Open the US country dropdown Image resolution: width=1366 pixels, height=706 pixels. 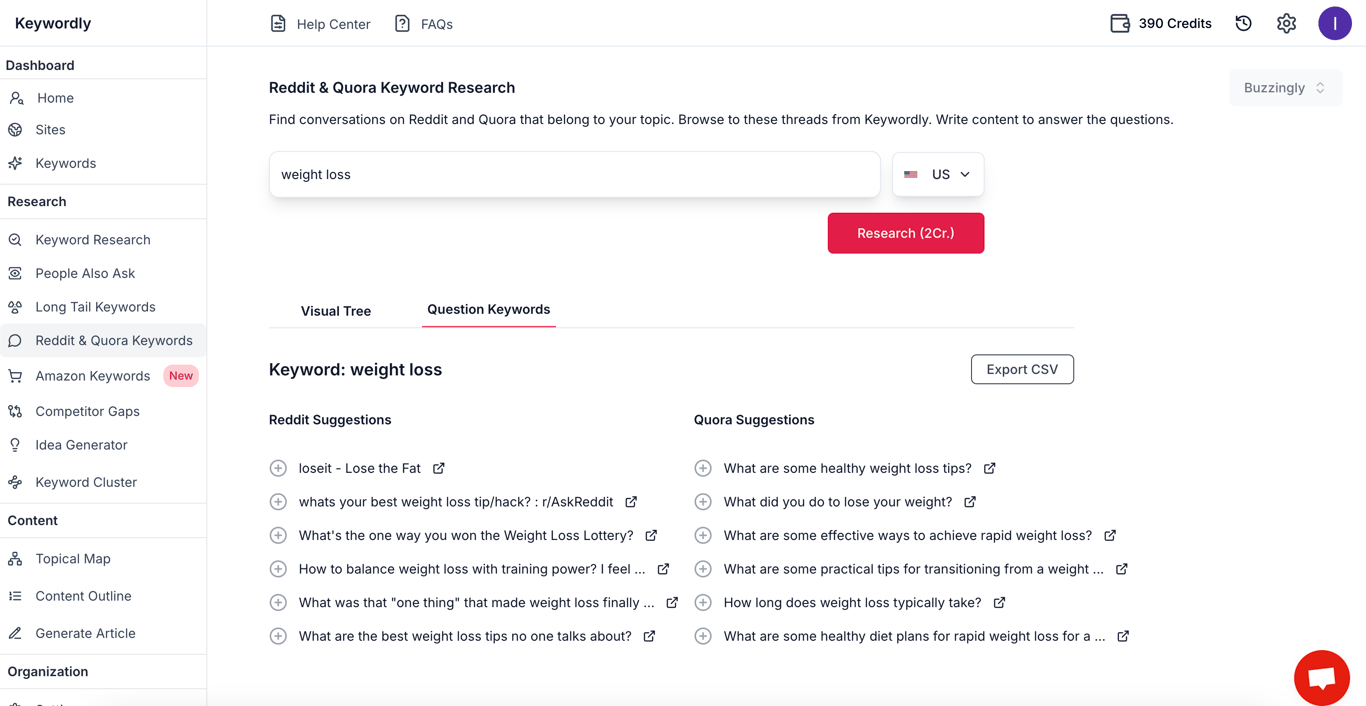pos(937,174)
